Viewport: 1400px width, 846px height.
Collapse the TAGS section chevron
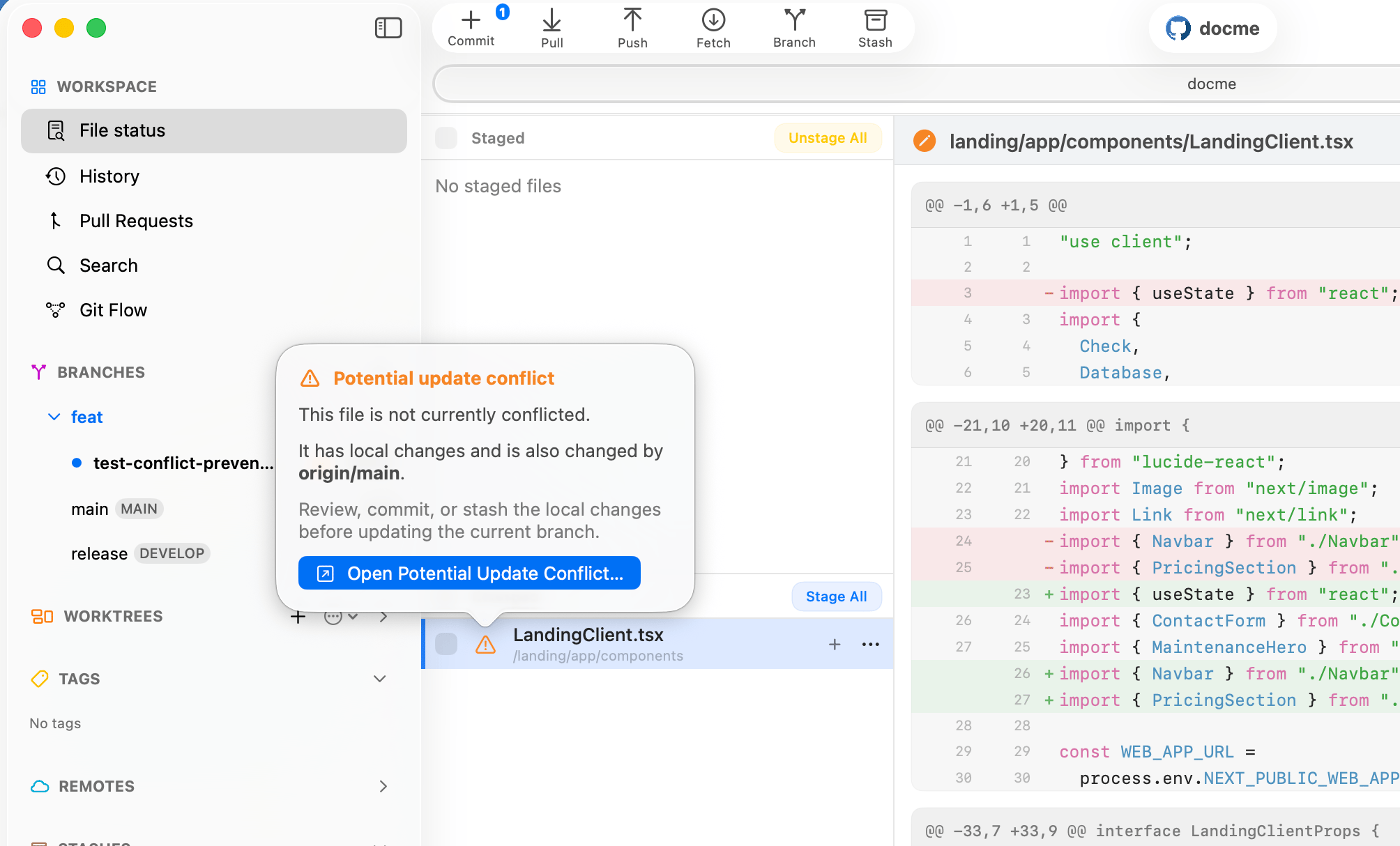(380, 679)
